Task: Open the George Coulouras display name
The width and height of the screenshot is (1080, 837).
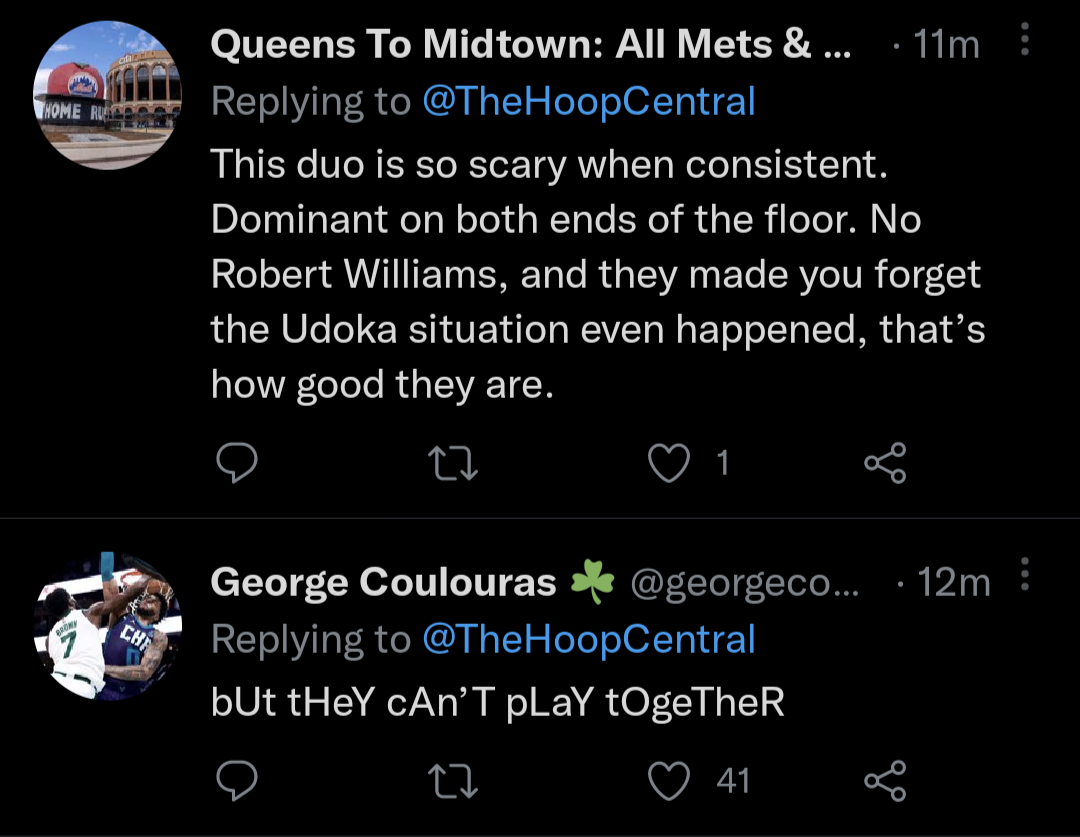Action: pos(383,582)
